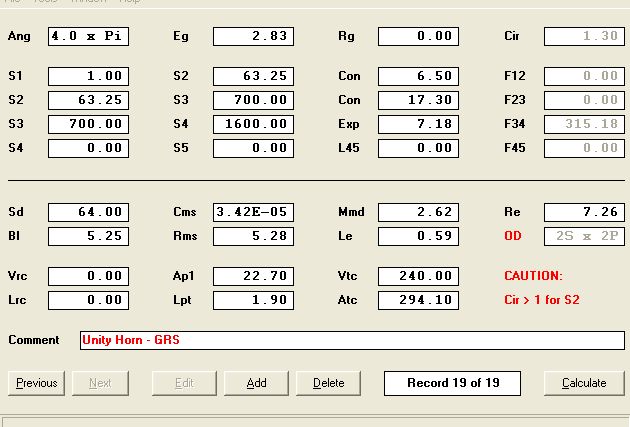Select the S2 field in the F23 row
630x427 pixels.
pos(88,100)
